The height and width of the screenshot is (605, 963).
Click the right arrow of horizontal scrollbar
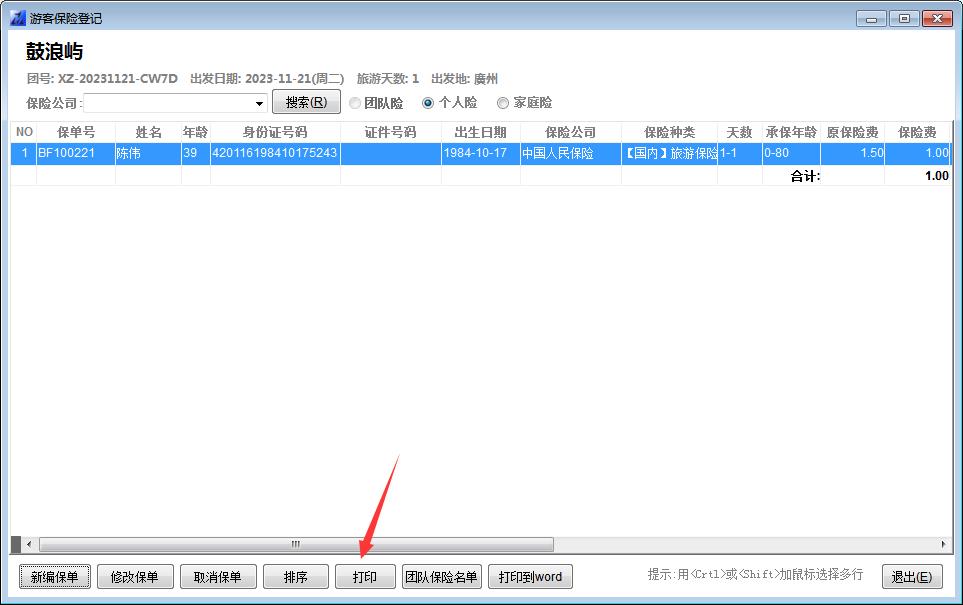tap(944, 544)
